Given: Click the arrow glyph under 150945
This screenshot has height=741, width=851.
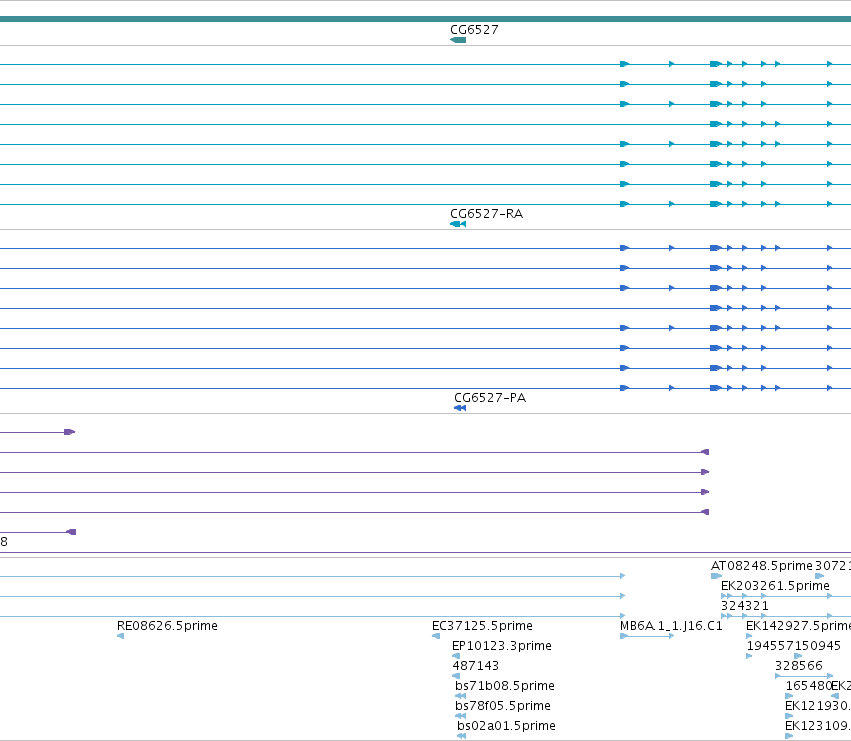Looking at the screenshot, I should 798,656.
